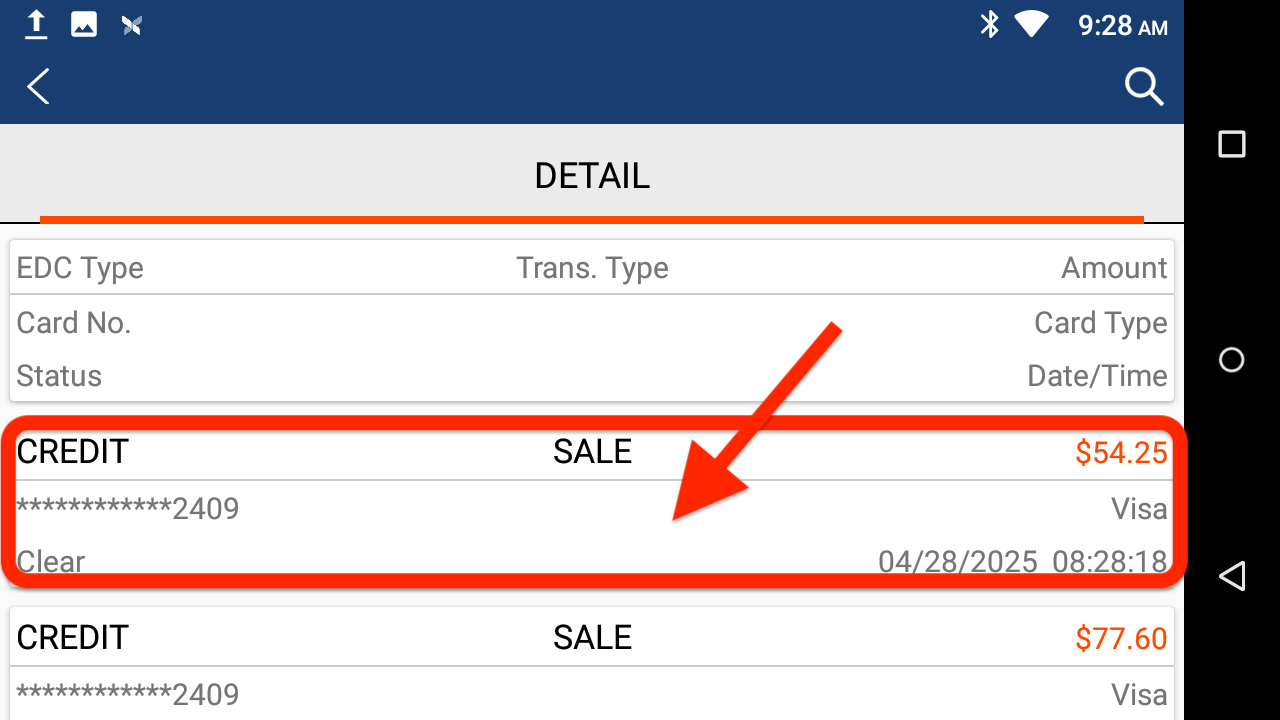Image resolution: width=1280 pixels, height=720 pixels.
Task: Tap the Wi-Fi signal icon
Action: [x=1031, y=24]
